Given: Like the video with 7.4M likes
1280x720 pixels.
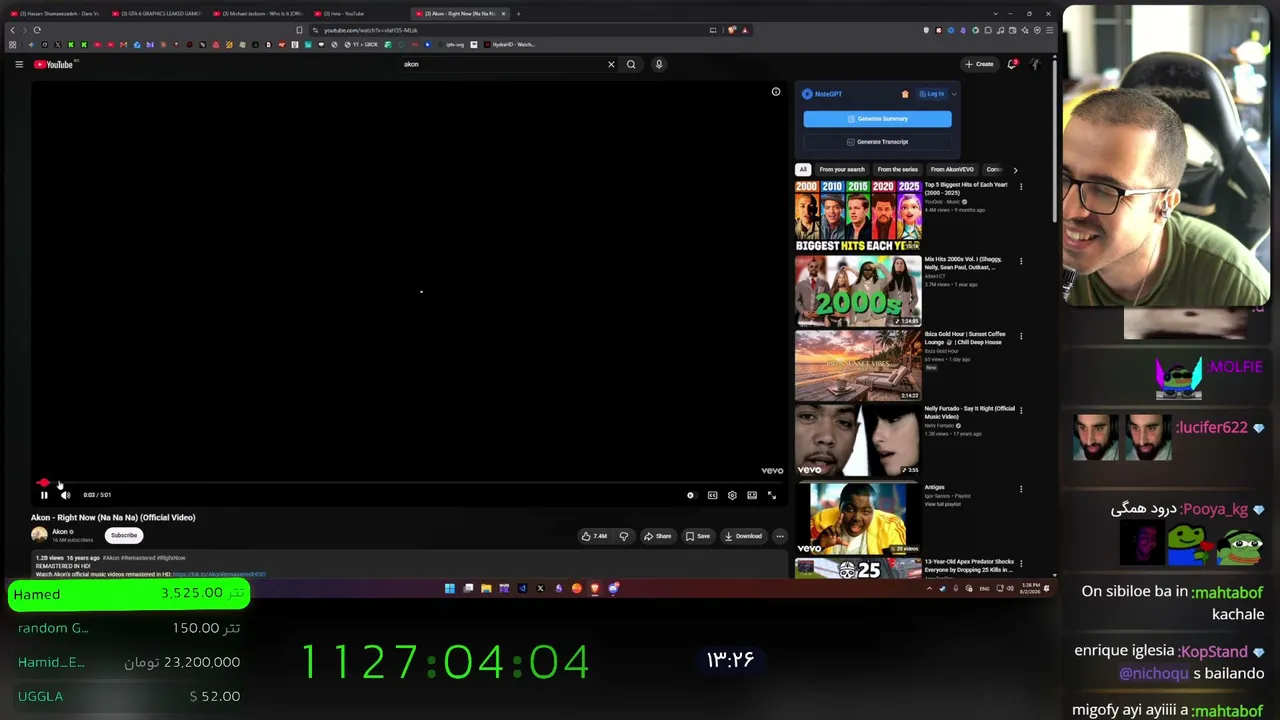Looking at the screenshot, I should pos(594,536).
